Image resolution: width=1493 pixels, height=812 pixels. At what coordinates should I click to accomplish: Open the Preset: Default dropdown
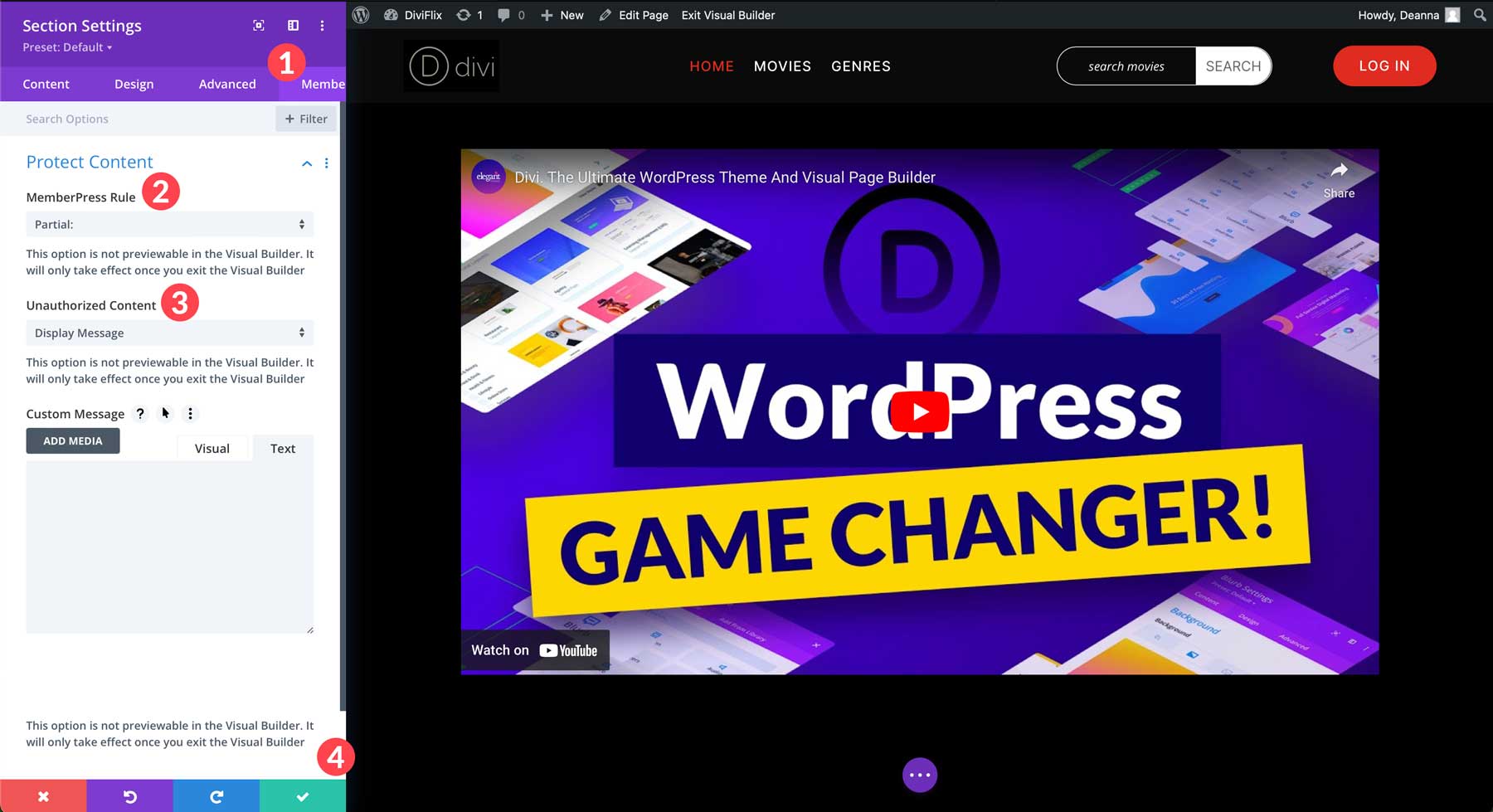[x=67, y=47]
